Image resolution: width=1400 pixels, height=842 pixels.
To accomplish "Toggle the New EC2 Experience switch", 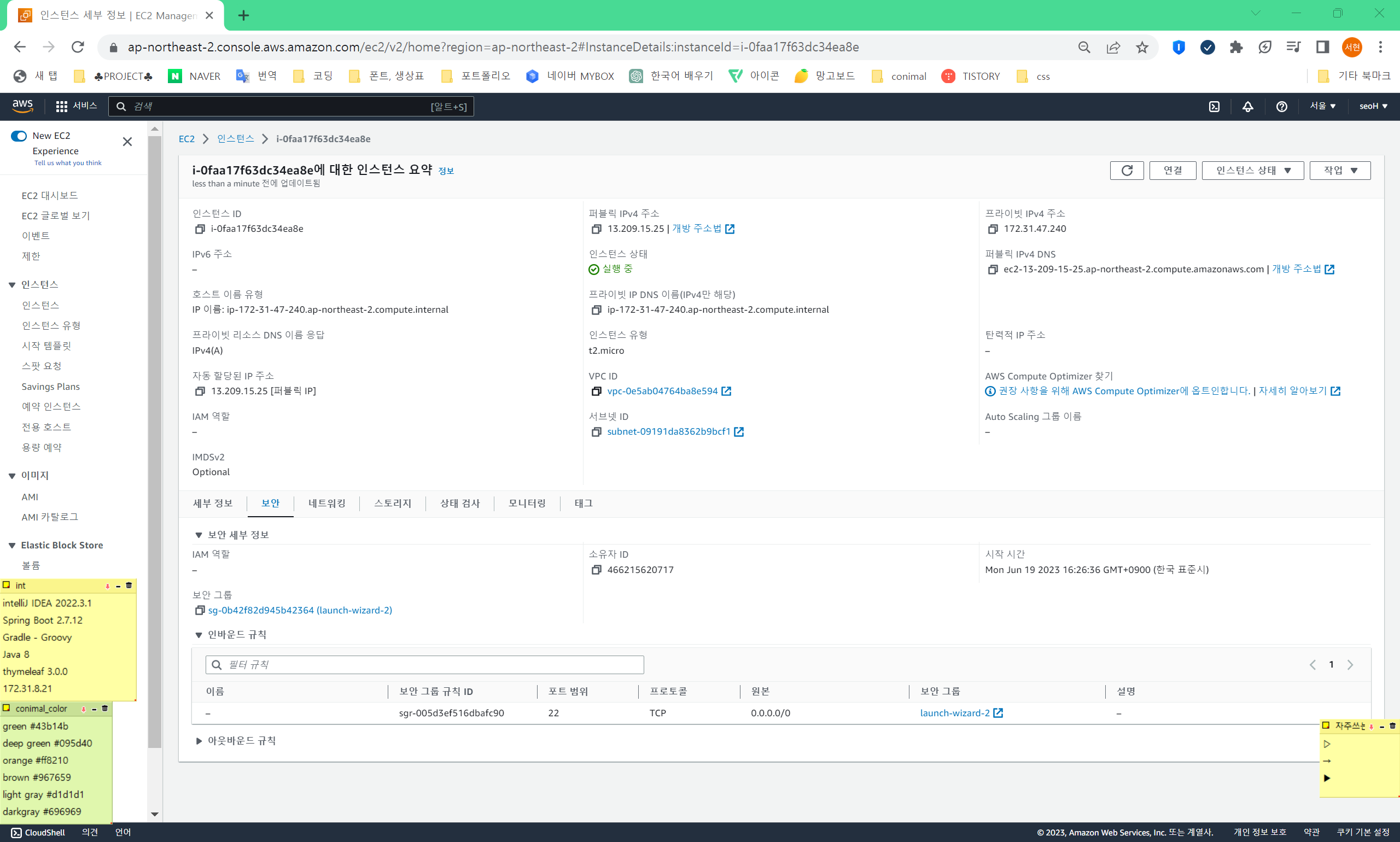I will coord(19,136).
